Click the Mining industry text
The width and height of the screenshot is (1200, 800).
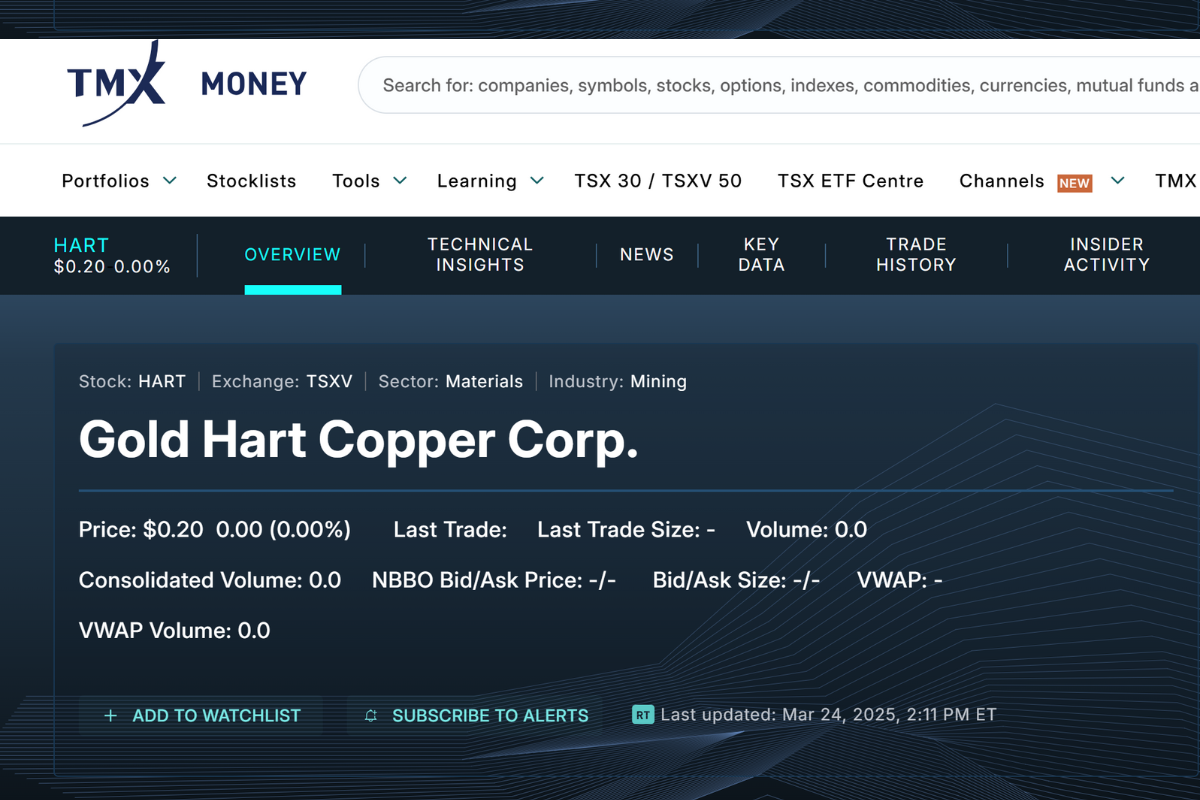(x=658, y=381)
